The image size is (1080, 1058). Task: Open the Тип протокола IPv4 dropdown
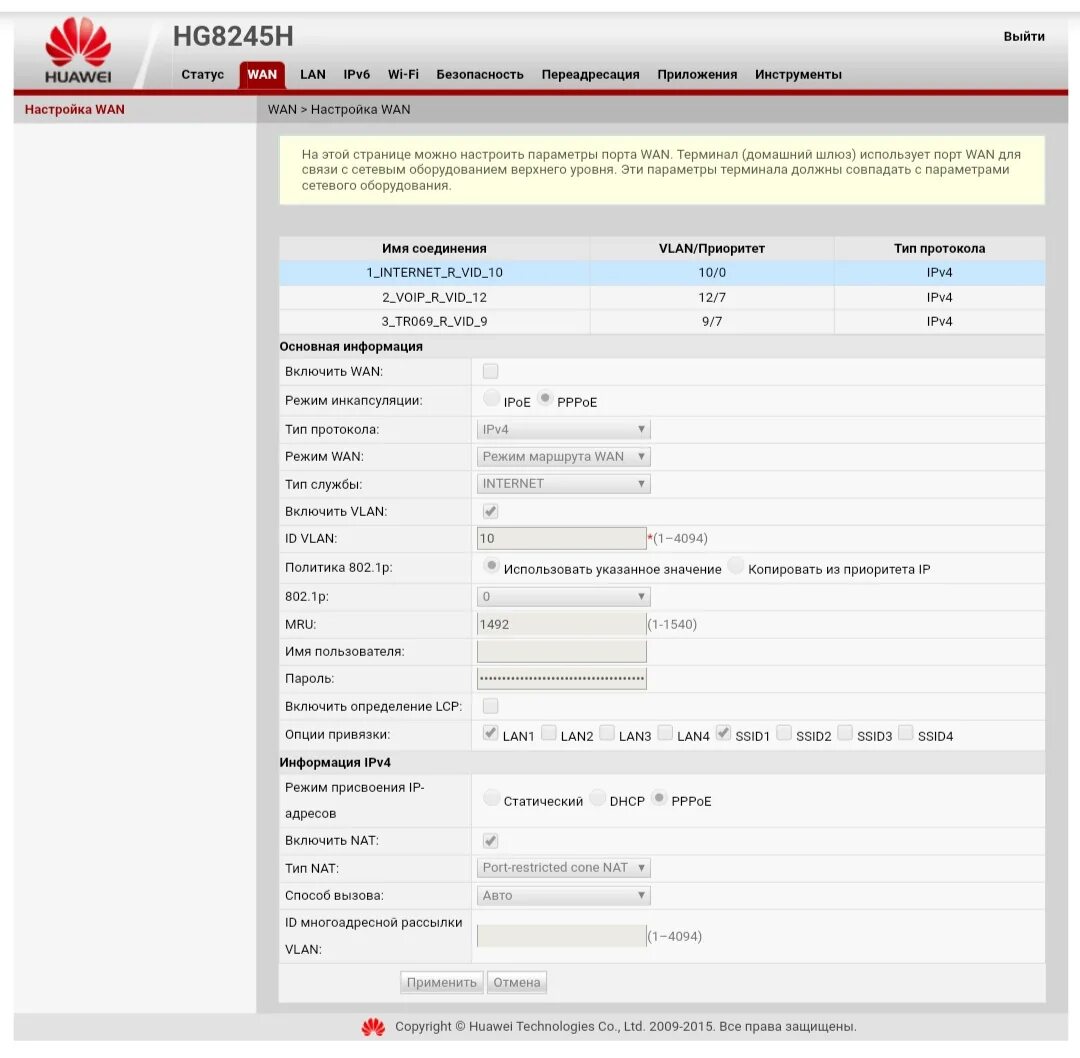[x=563, y=430]
